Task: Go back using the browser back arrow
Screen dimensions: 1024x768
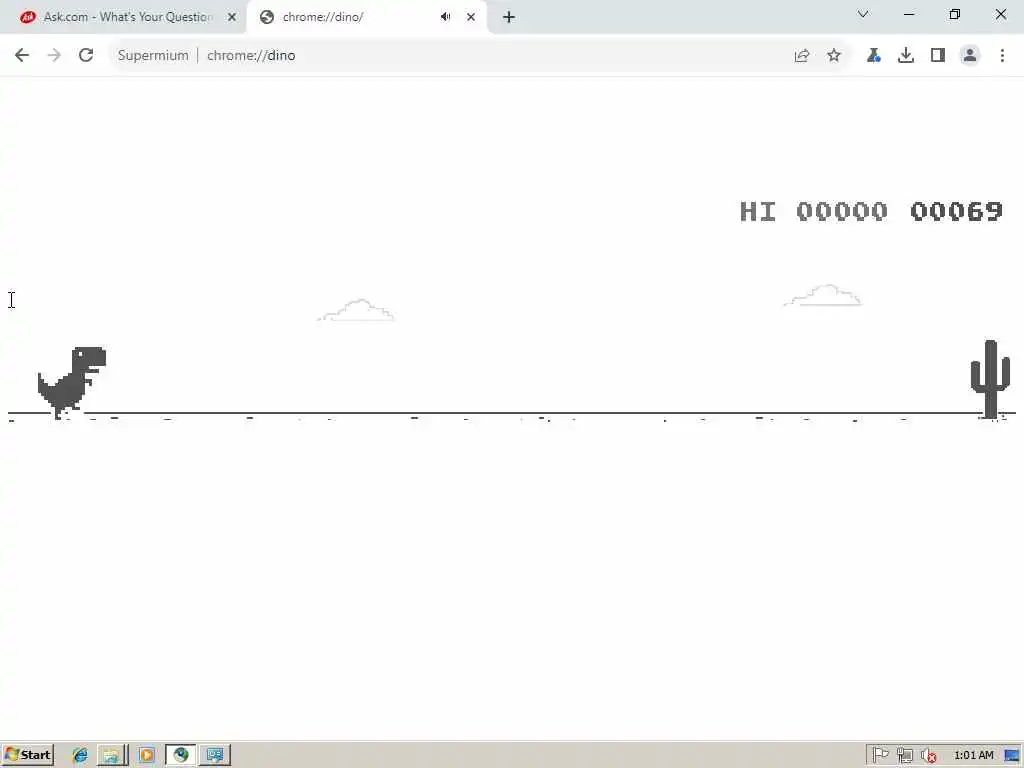Action: tap(22, 56)
